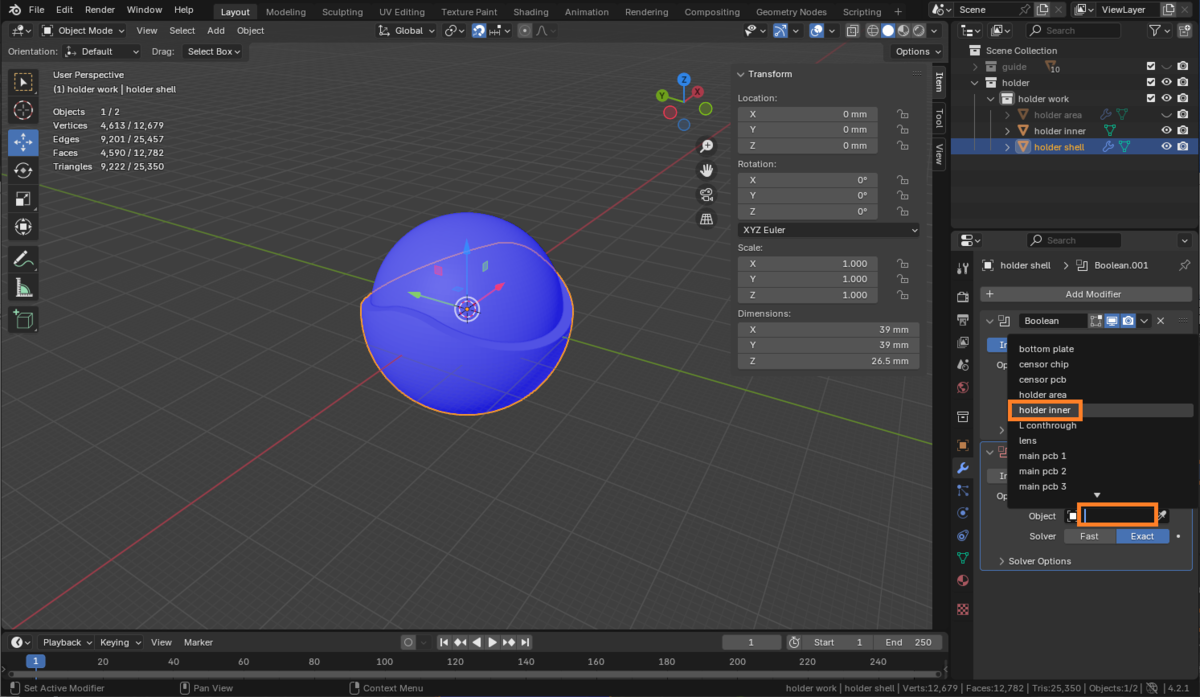The height and width of the screenshot is (697, 1200).
Task: Open the Edit menu
Action: [x=64, y=10]
